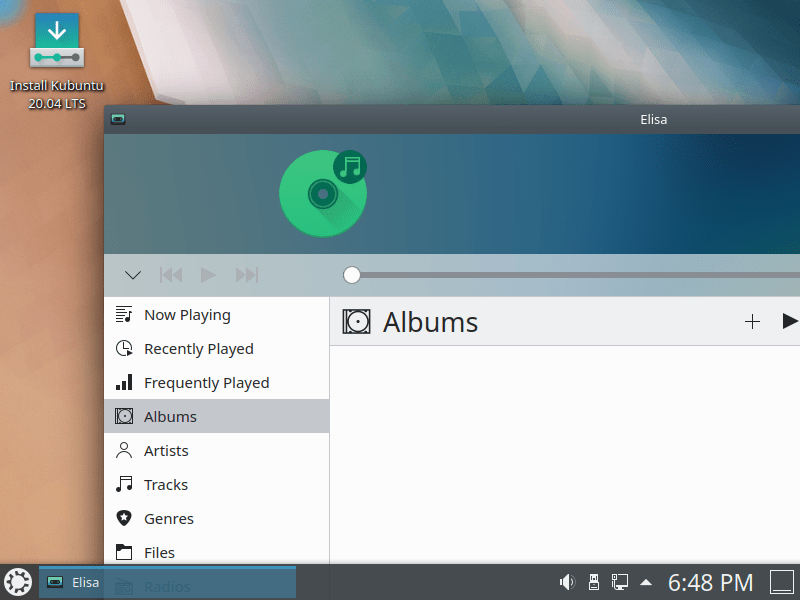Skip to the previous track
The height and width of the screenshot is (600, 800).
(x=171, y=275)
